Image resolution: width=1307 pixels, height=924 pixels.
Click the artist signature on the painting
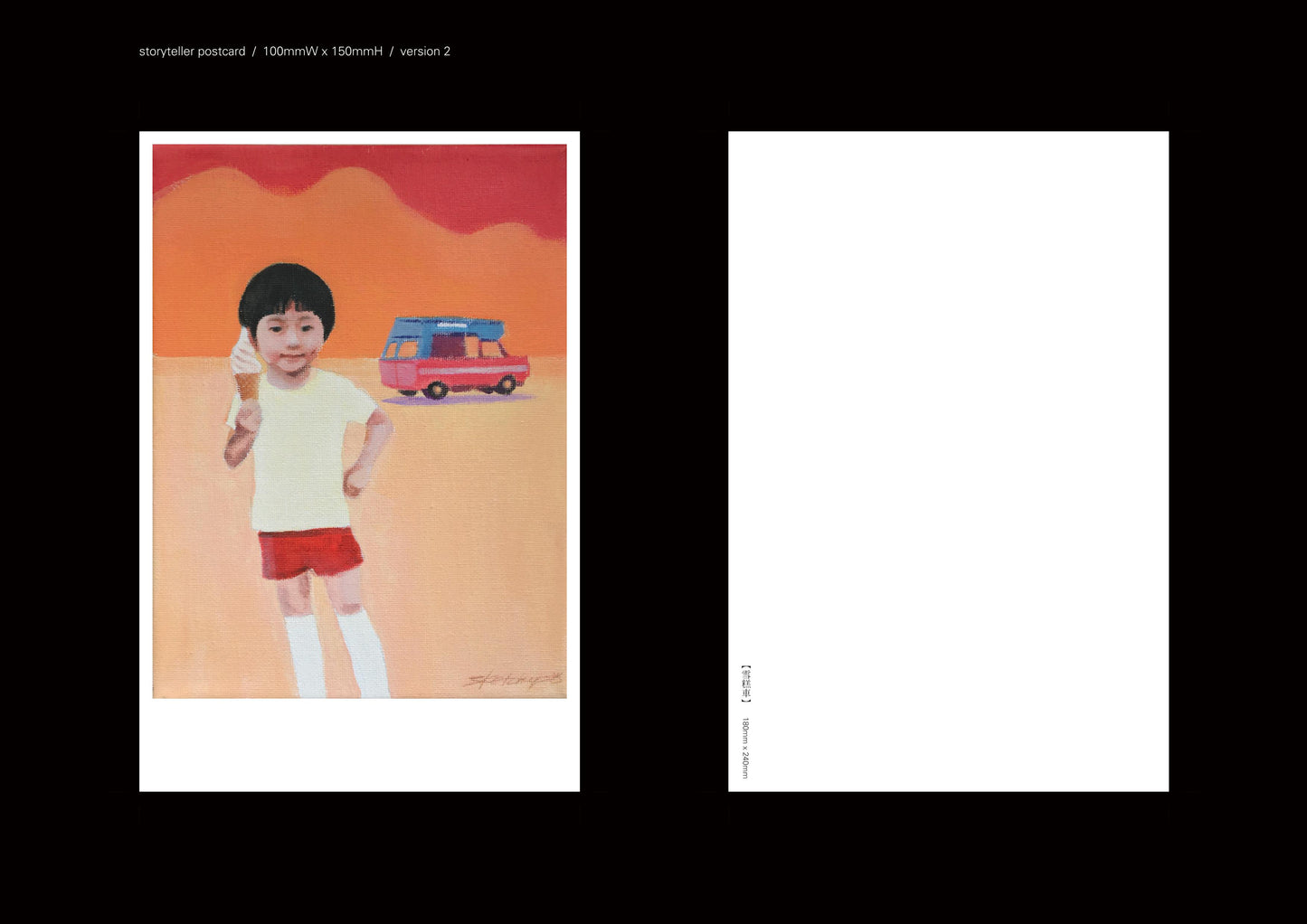[x=513, y=680]
